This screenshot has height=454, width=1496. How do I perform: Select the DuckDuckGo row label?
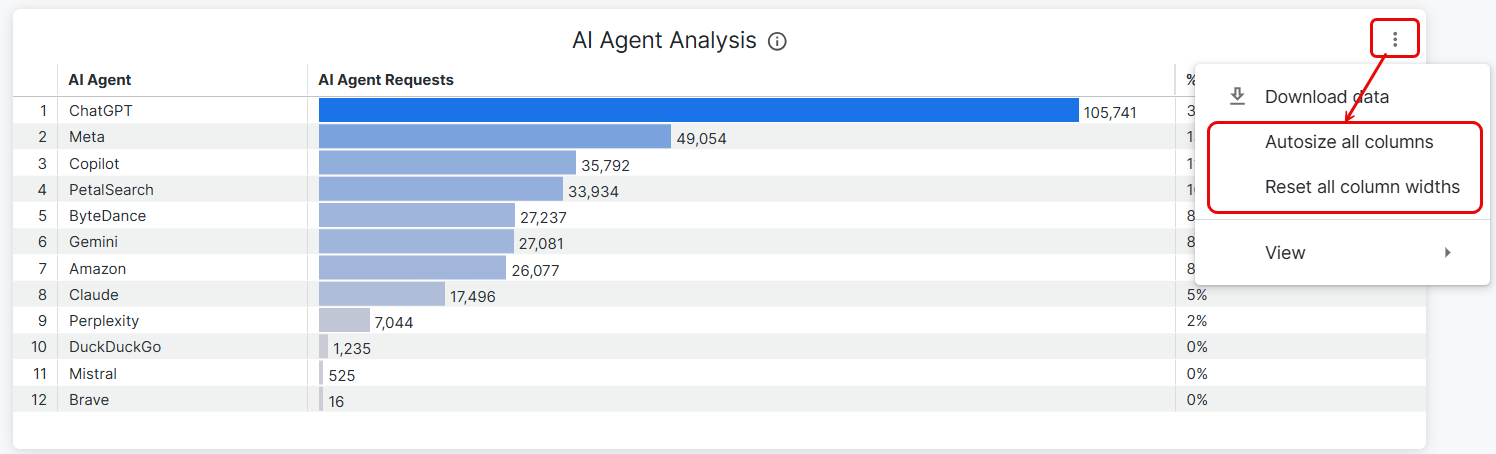[115, 347]
